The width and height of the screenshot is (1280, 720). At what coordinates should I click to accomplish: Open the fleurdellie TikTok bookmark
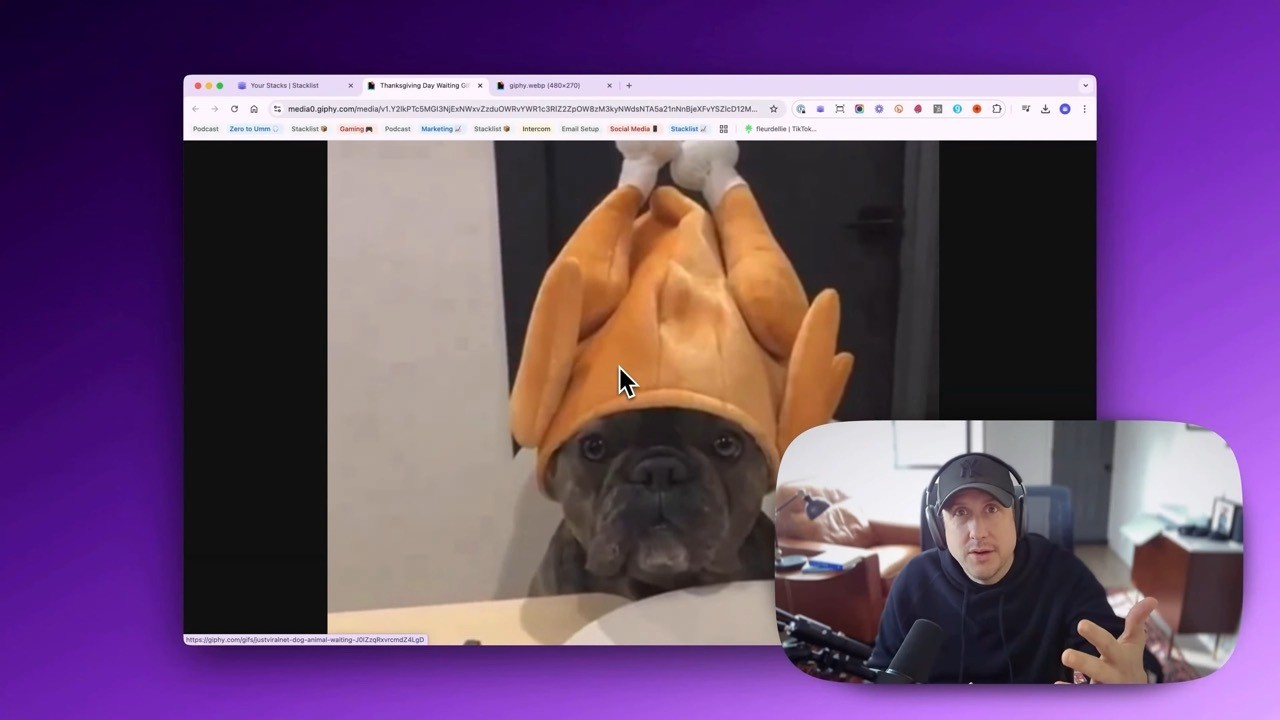pyautogui.click(x=781, y=129)
